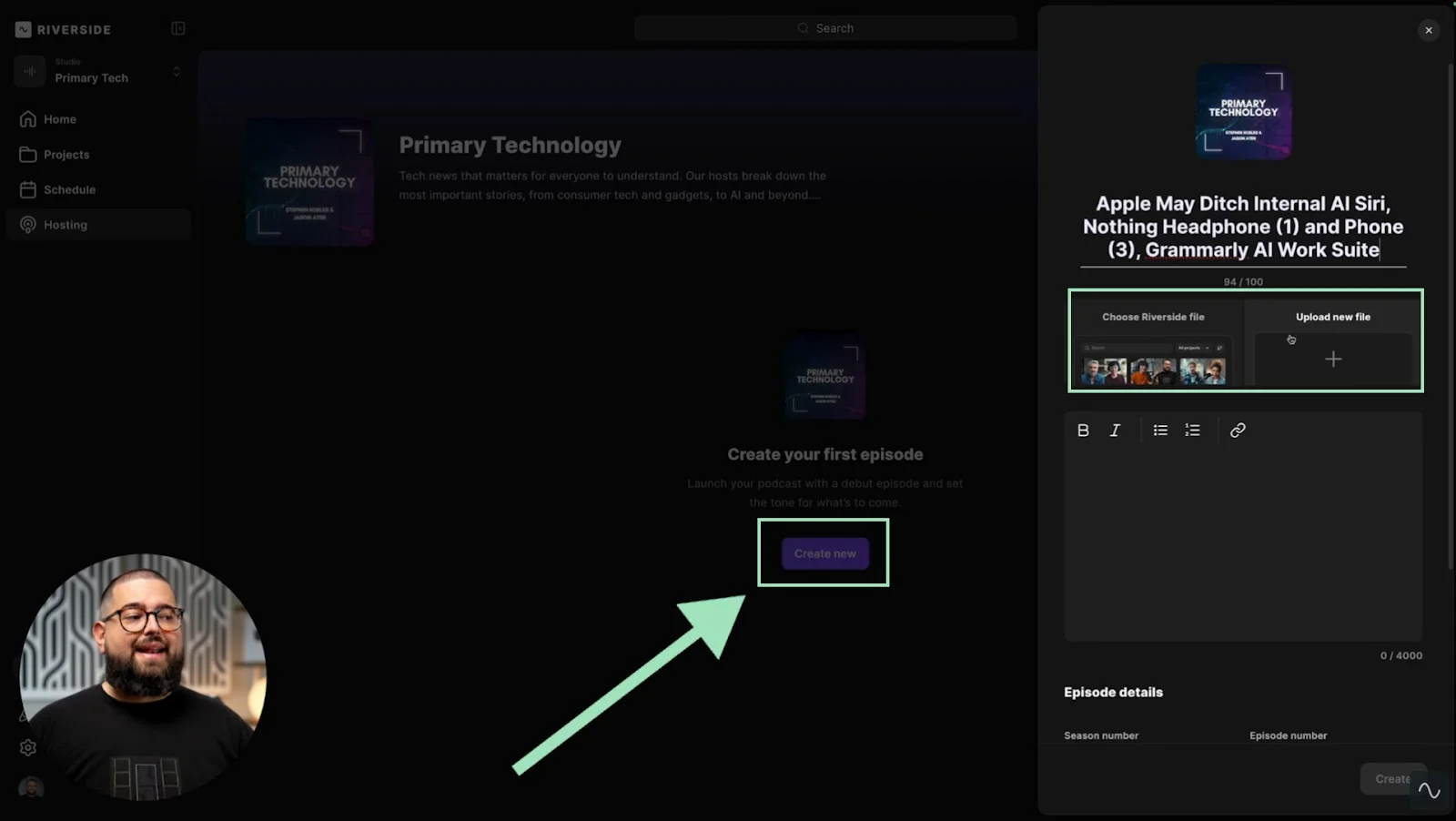Image resolution: width=1456 pixels, height=821 pixels.
Task: Open Schedule in the sidebar
Action: point(98,189)
